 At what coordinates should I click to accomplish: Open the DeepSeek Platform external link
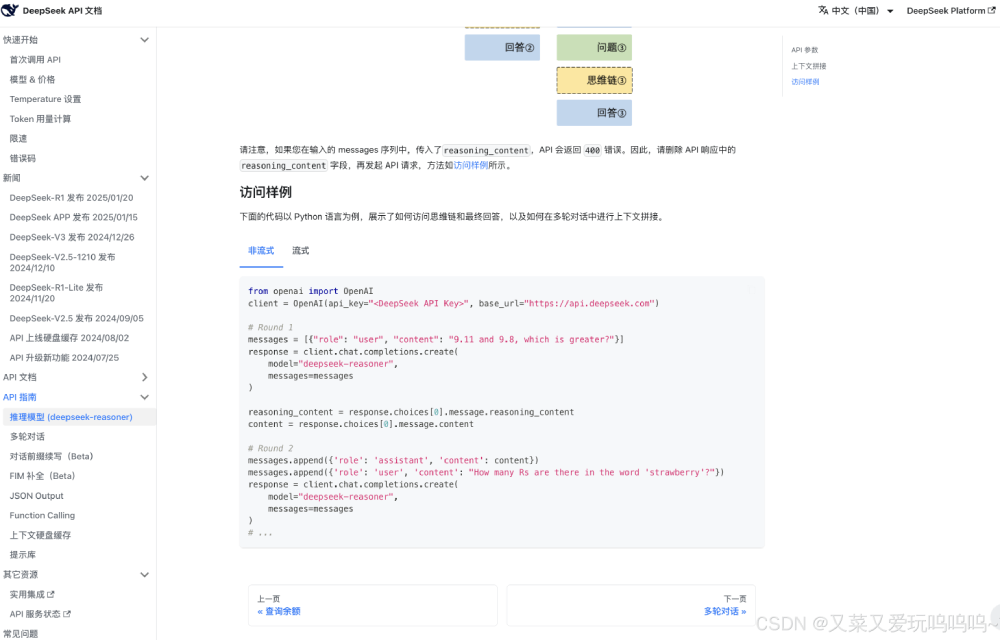pyautogui.click(x=951, y=11)
